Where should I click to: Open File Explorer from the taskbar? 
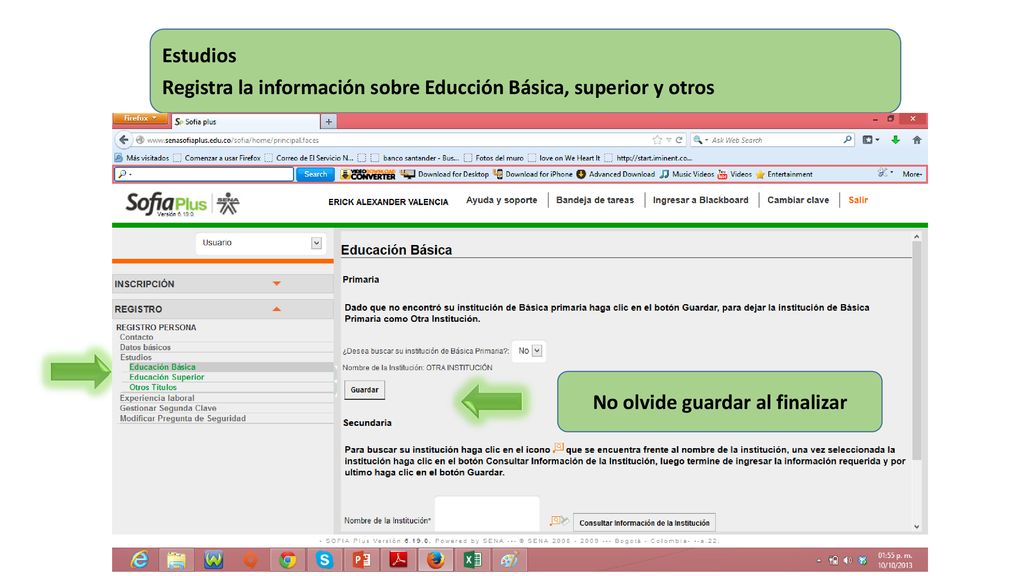(x=176, y=560)
